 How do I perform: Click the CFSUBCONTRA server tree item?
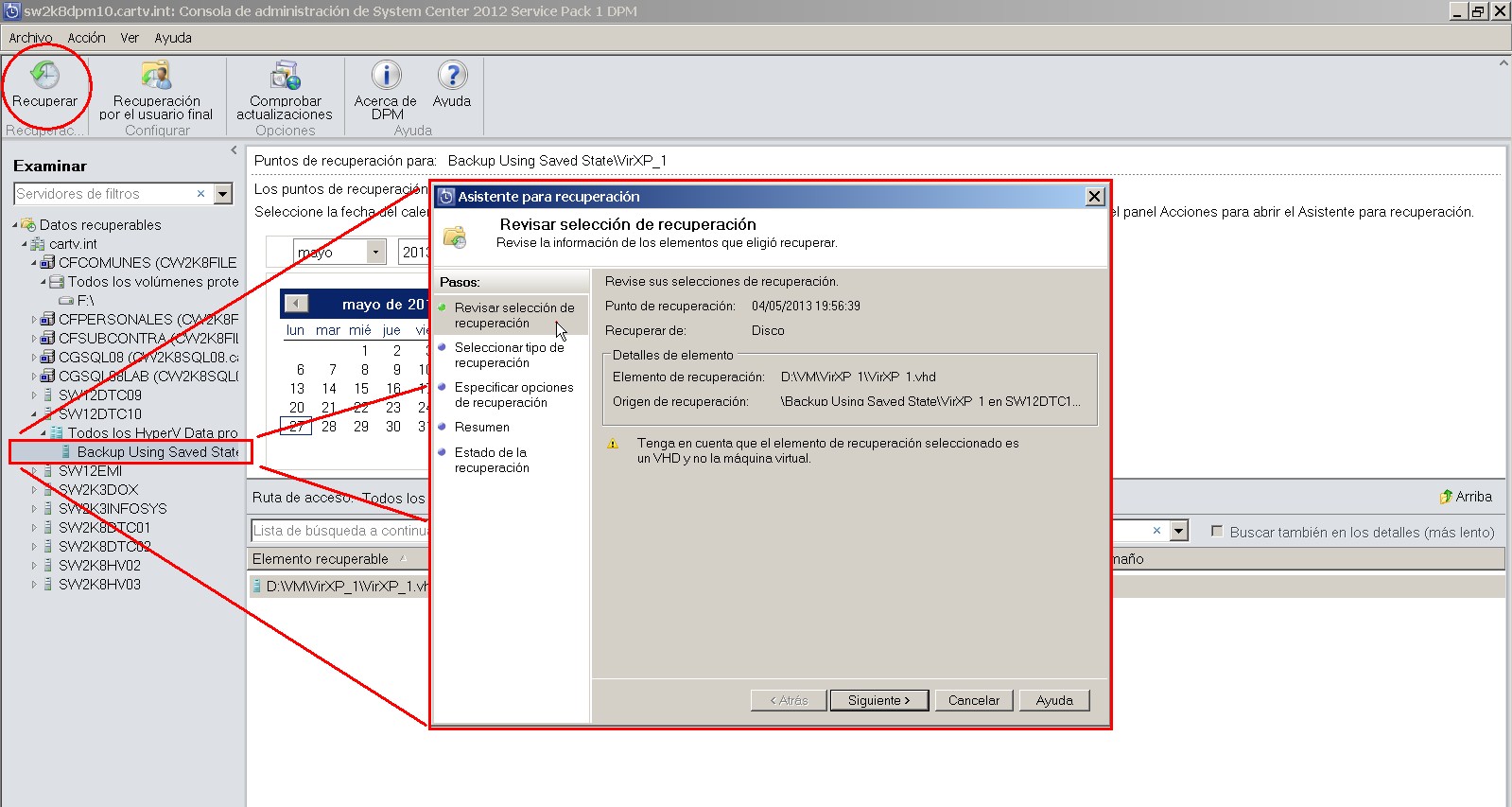coord(148,339)
